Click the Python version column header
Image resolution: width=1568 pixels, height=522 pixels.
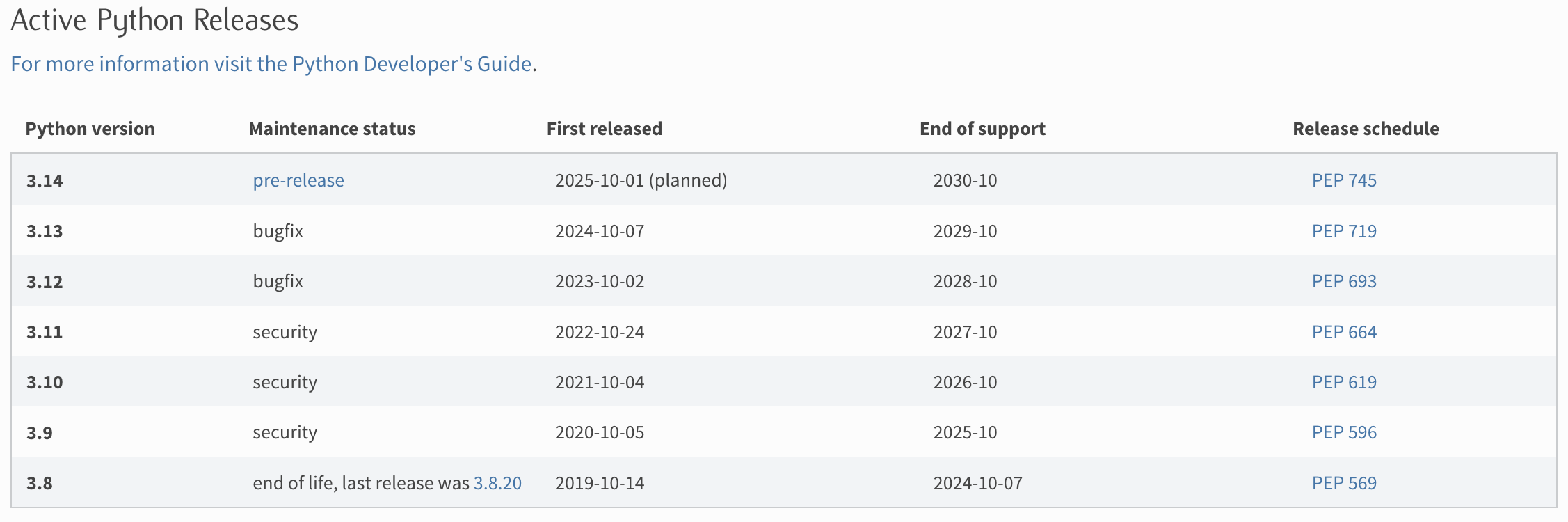tap(90, 129)
